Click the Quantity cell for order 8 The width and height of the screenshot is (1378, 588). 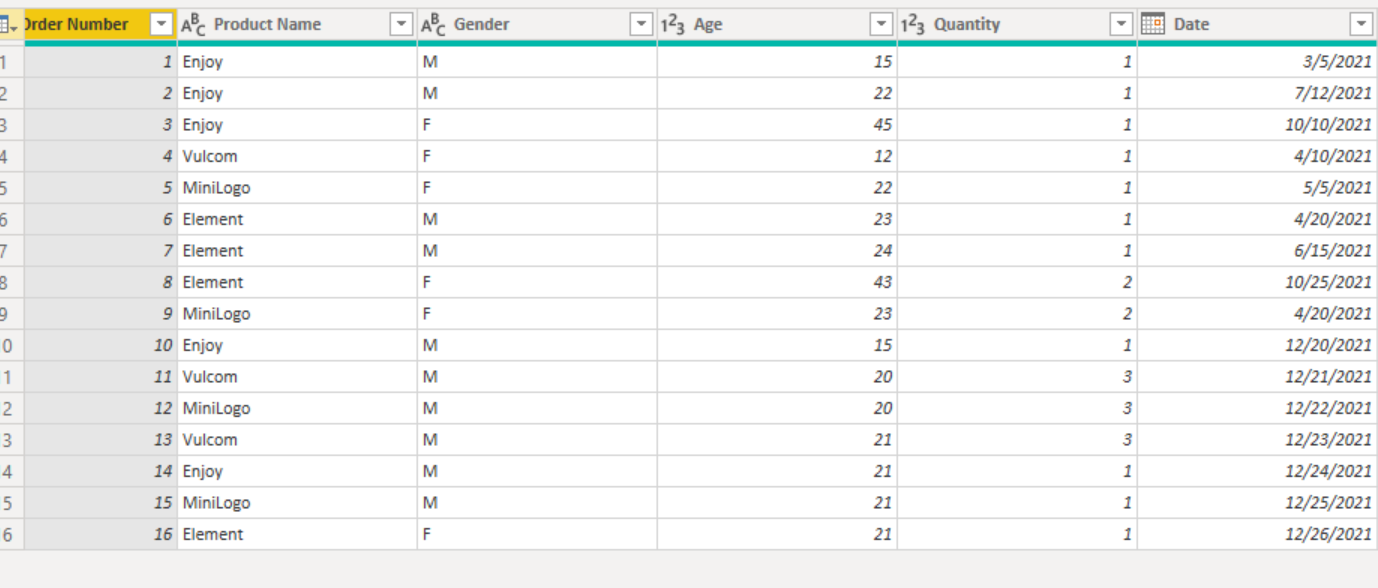tap(1017, 282)
